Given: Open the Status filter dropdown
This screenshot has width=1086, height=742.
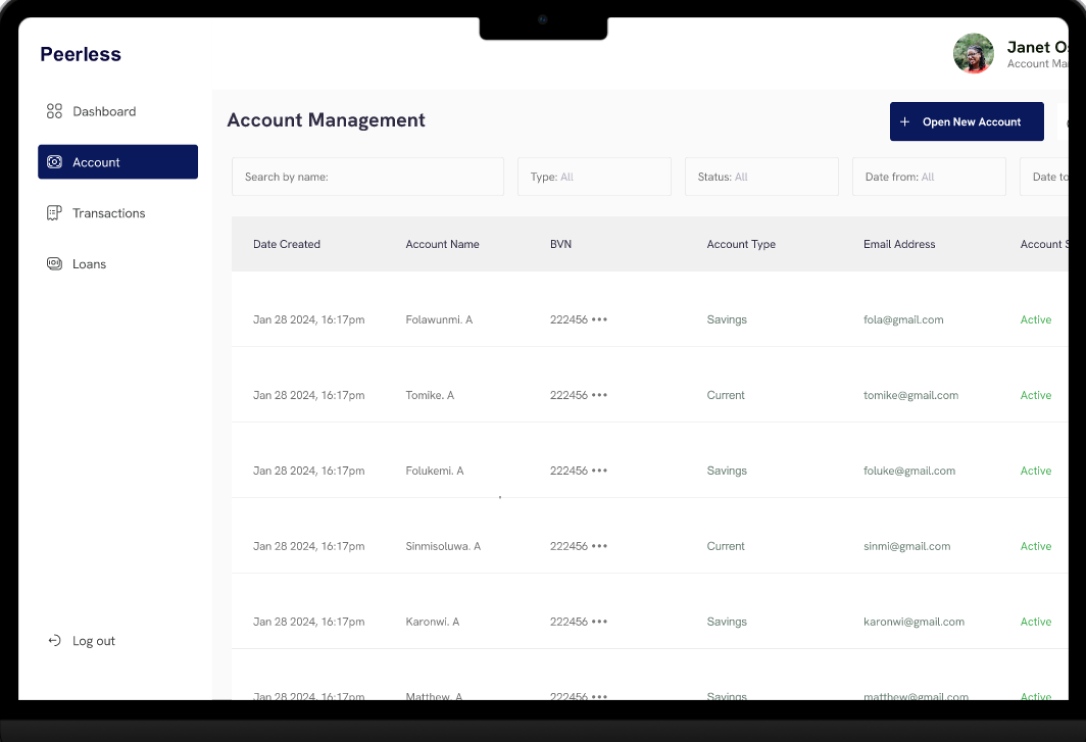Looking at the screenshot, I should 761,177.
